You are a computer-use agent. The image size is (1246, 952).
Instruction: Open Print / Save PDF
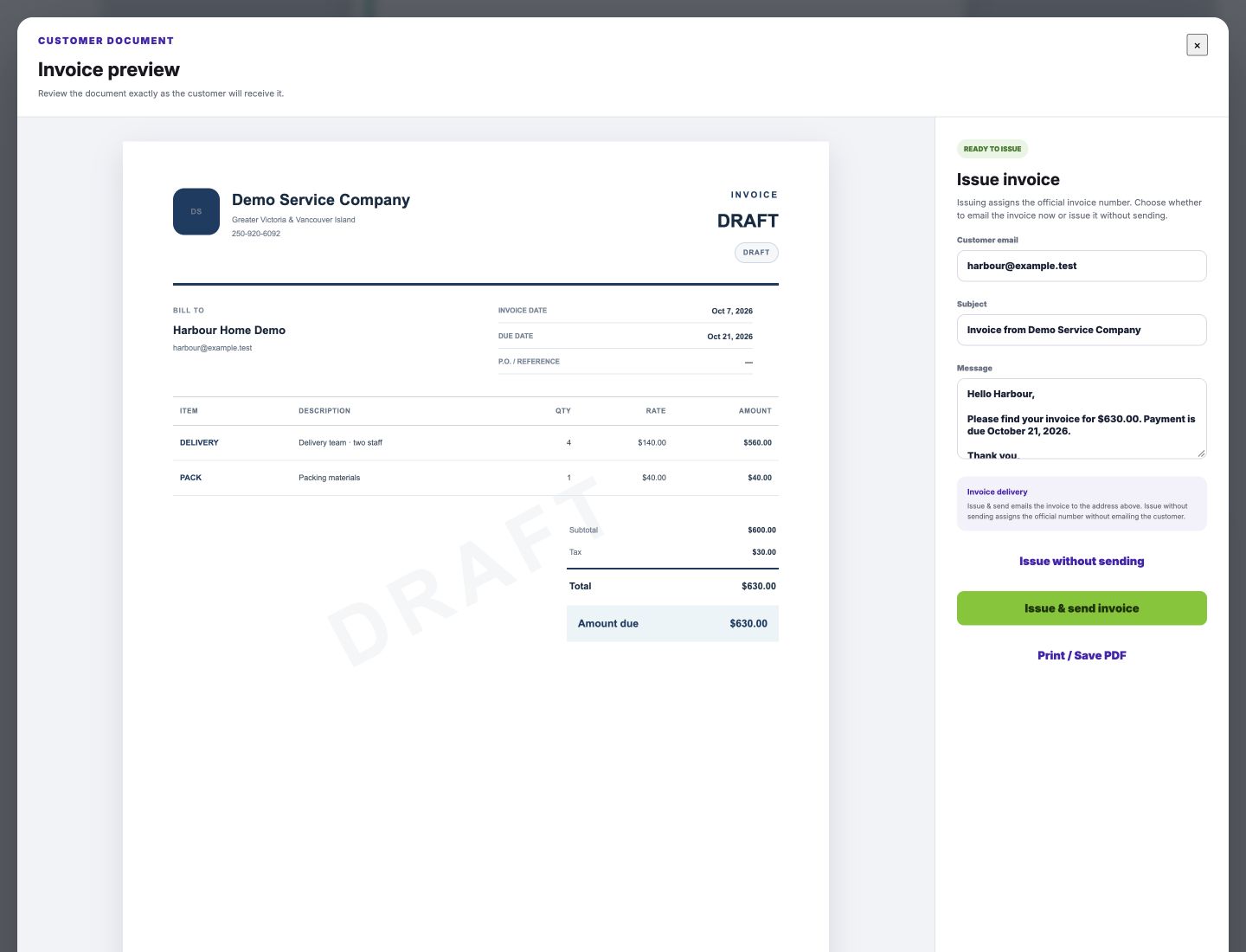tap(1082, 656)
